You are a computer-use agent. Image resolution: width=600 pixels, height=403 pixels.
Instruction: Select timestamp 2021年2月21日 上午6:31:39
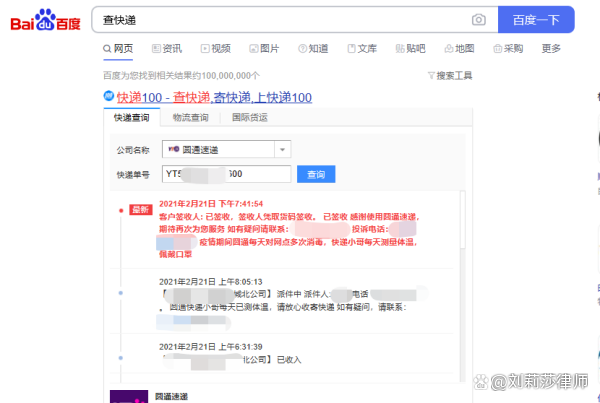pos(210,347)
